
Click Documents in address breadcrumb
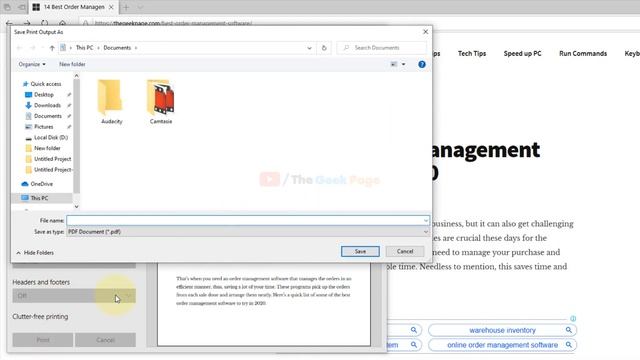pos(117,48)
